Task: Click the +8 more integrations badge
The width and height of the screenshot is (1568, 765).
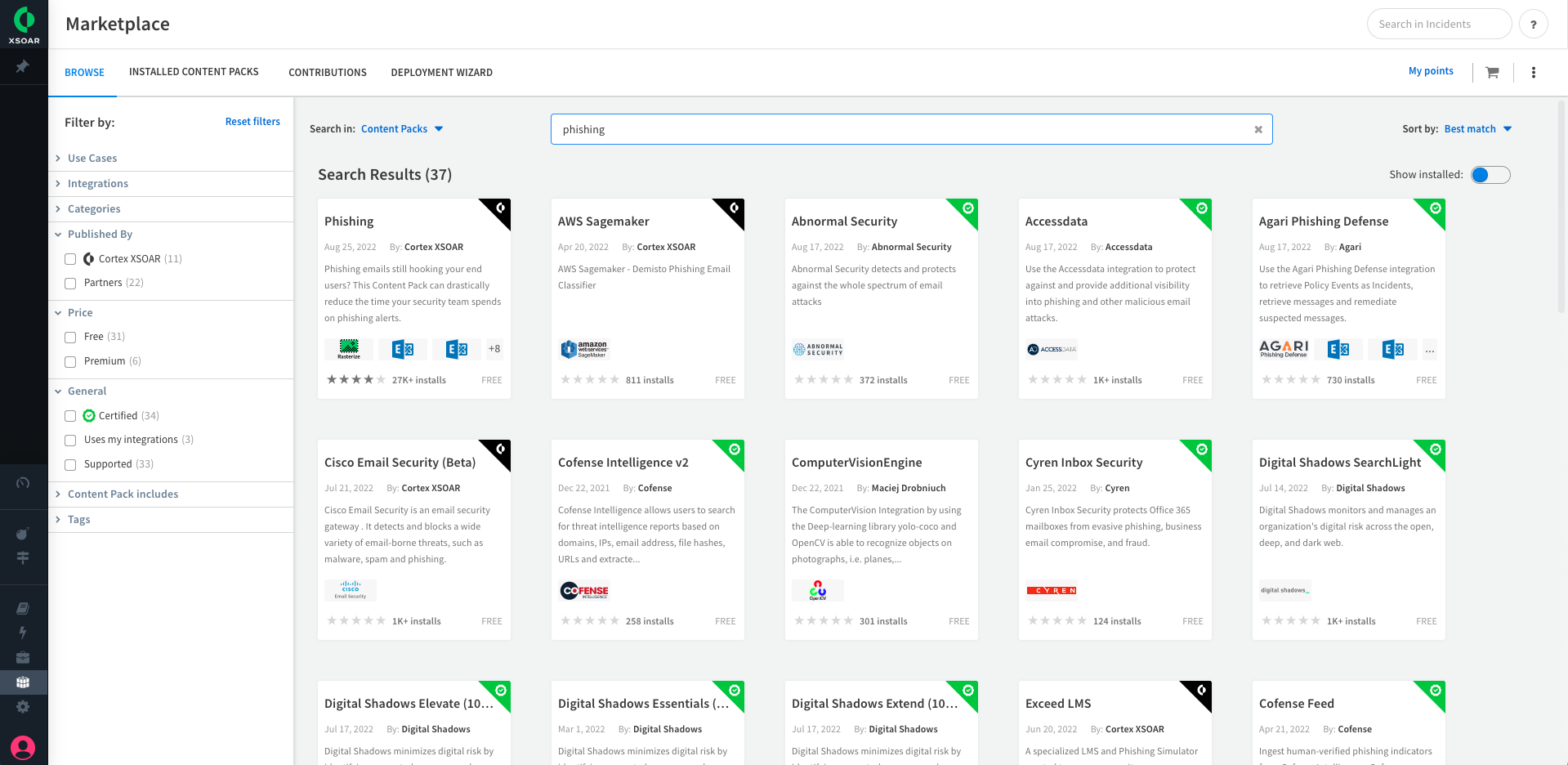Action: 494,349
